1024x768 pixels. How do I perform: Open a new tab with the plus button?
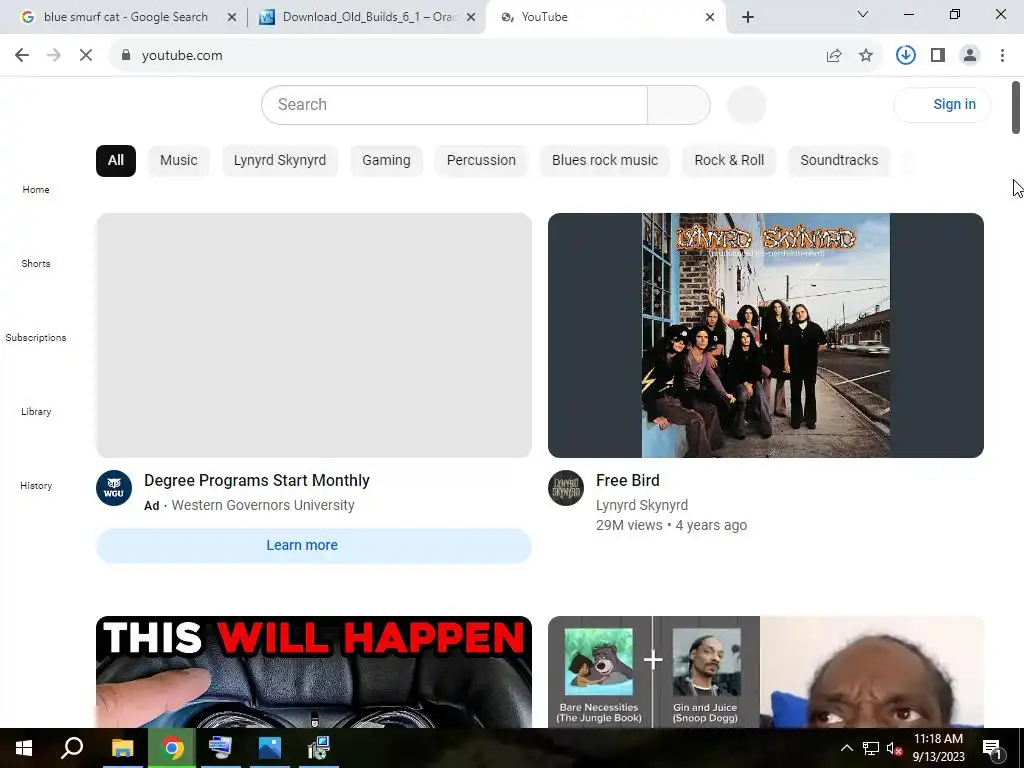[748, 17]
